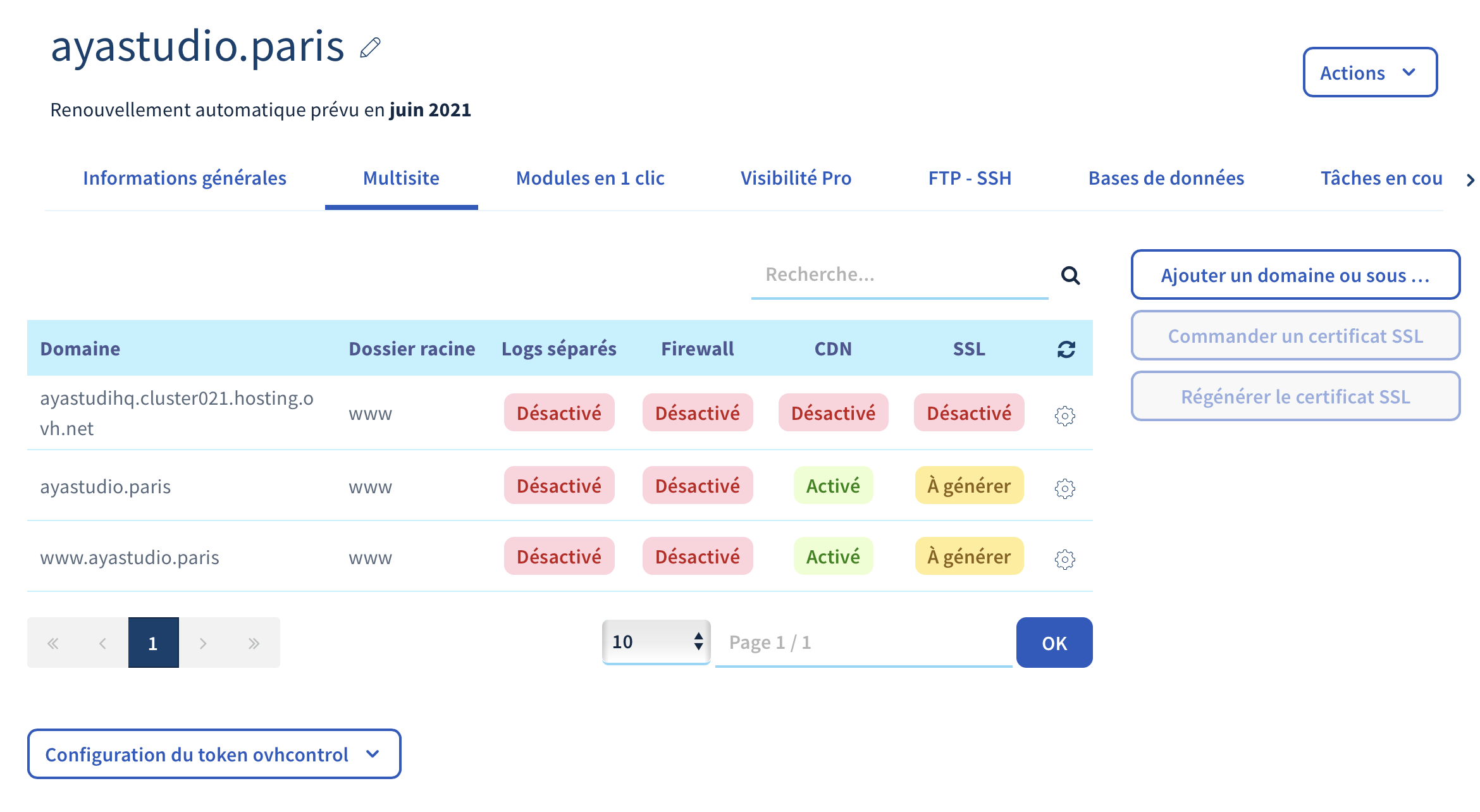Open gear settings for ayastudio.paris row
The height and width of the screenshot is (812, 1480).
tap(1064, 488)
